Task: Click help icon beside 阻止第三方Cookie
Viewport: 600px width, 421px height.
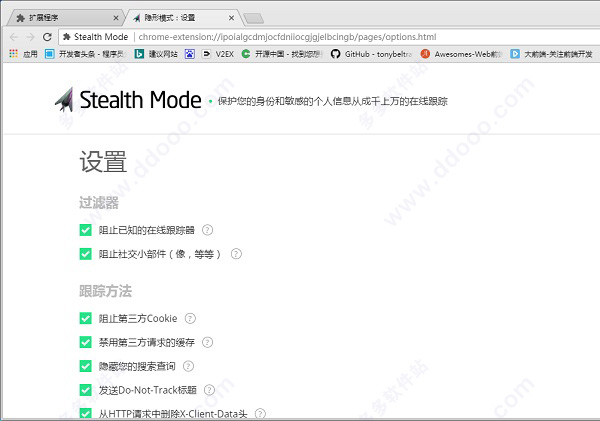Action: tap(190, 318)
